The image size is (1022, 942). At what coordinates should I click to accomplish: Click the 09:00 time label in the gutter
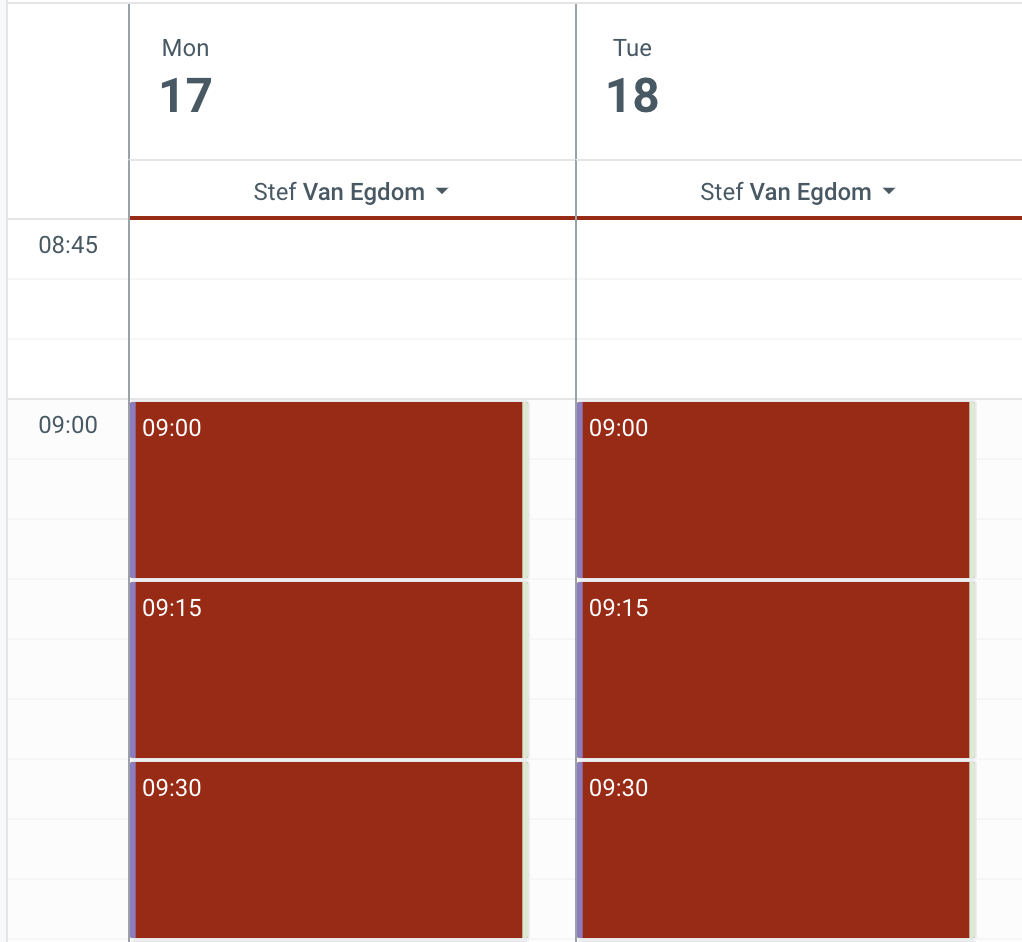pos(68,425)
